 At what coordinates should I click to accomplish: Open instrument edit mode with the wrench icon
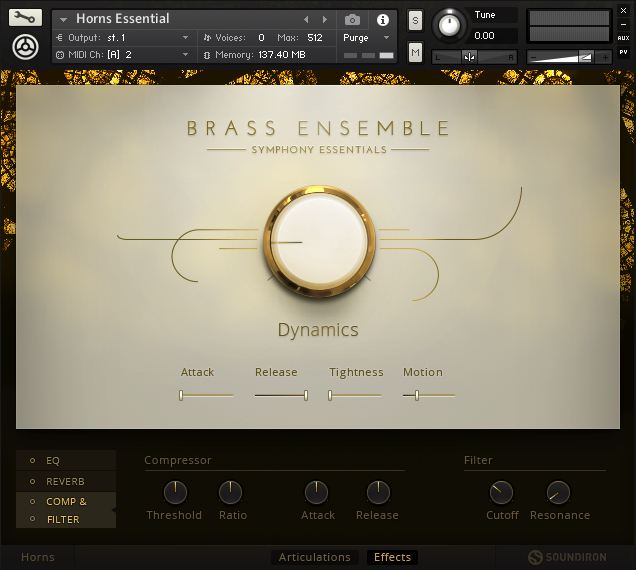point(25,17)
